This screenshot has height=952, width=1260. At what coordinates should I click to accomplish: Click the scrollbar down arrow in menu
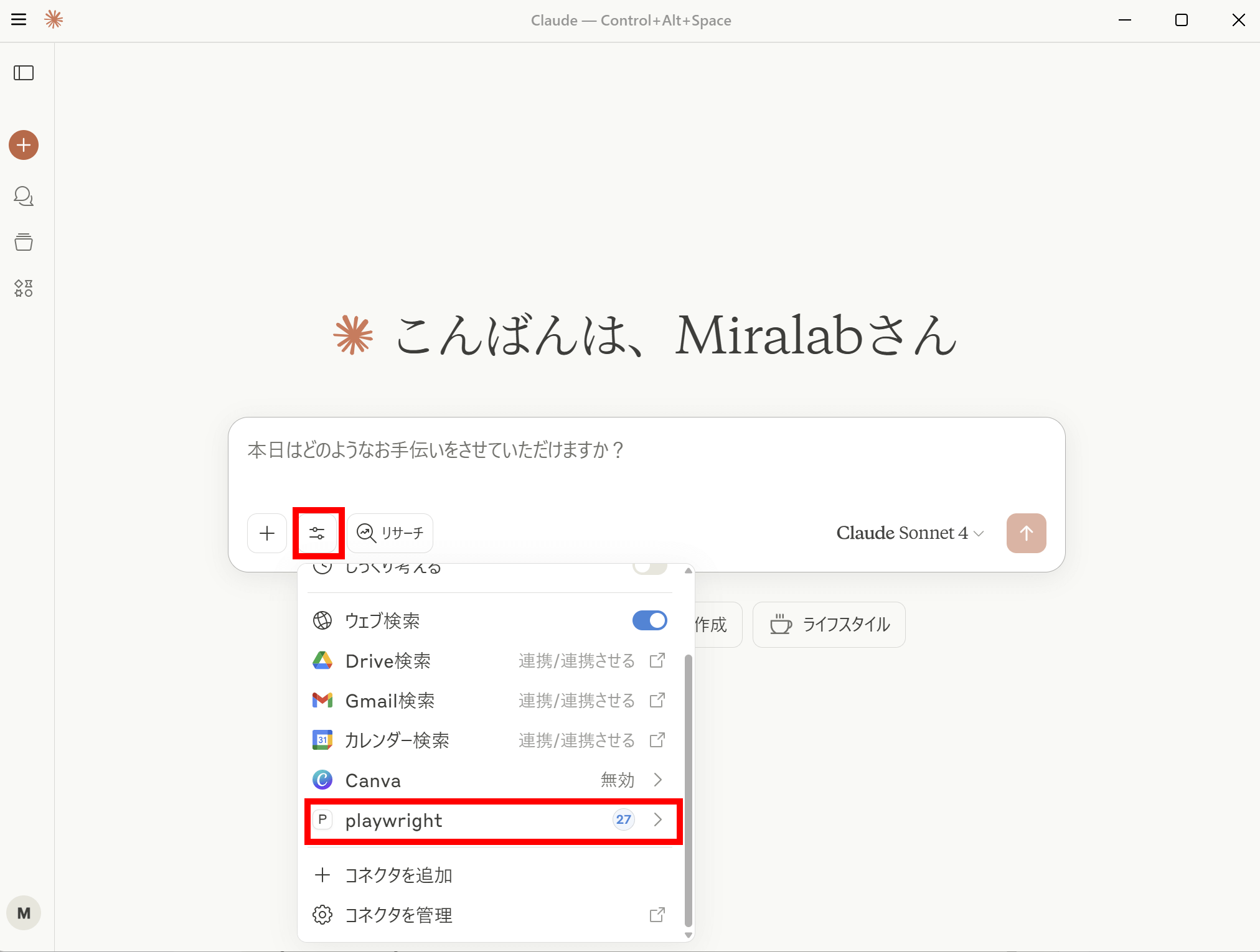coord(688,935)
